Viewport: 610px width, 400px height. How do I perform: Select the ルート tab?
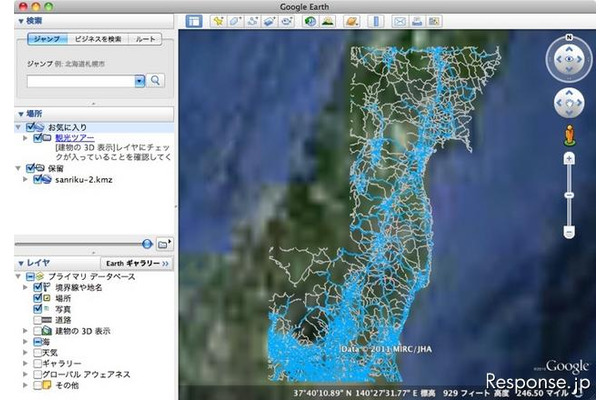pyautogui.click(x=145, y=39)
